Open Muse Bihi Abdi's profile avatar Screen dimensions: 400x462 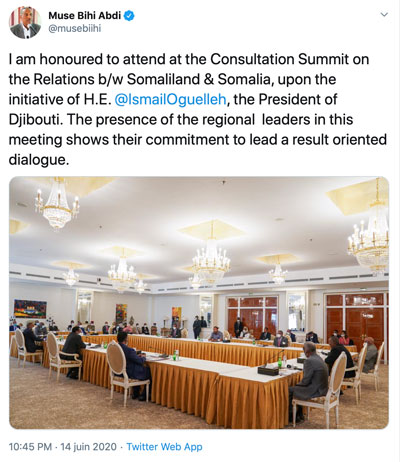tap(25, 23)
